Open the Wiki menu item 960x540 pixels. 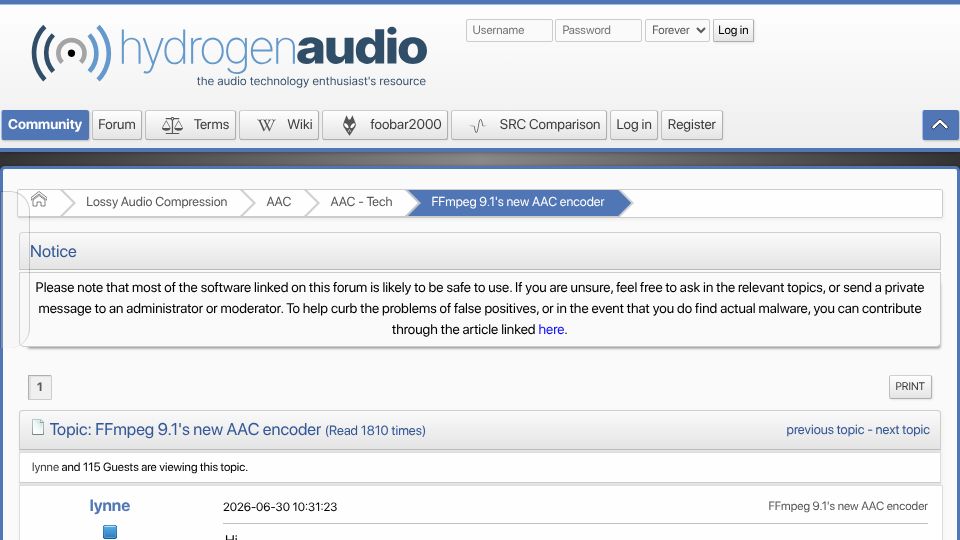click(279, 125)
